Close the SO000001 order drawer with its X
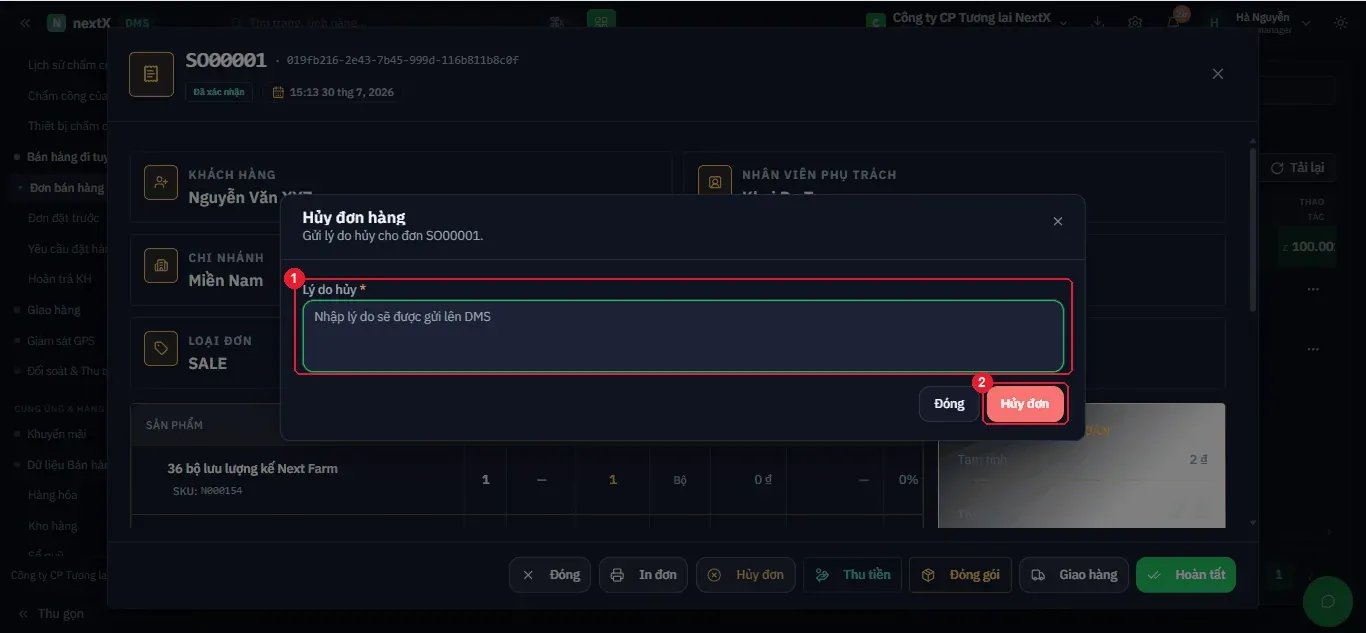This screenshot has height=633, width=1366. [1217, 74]
